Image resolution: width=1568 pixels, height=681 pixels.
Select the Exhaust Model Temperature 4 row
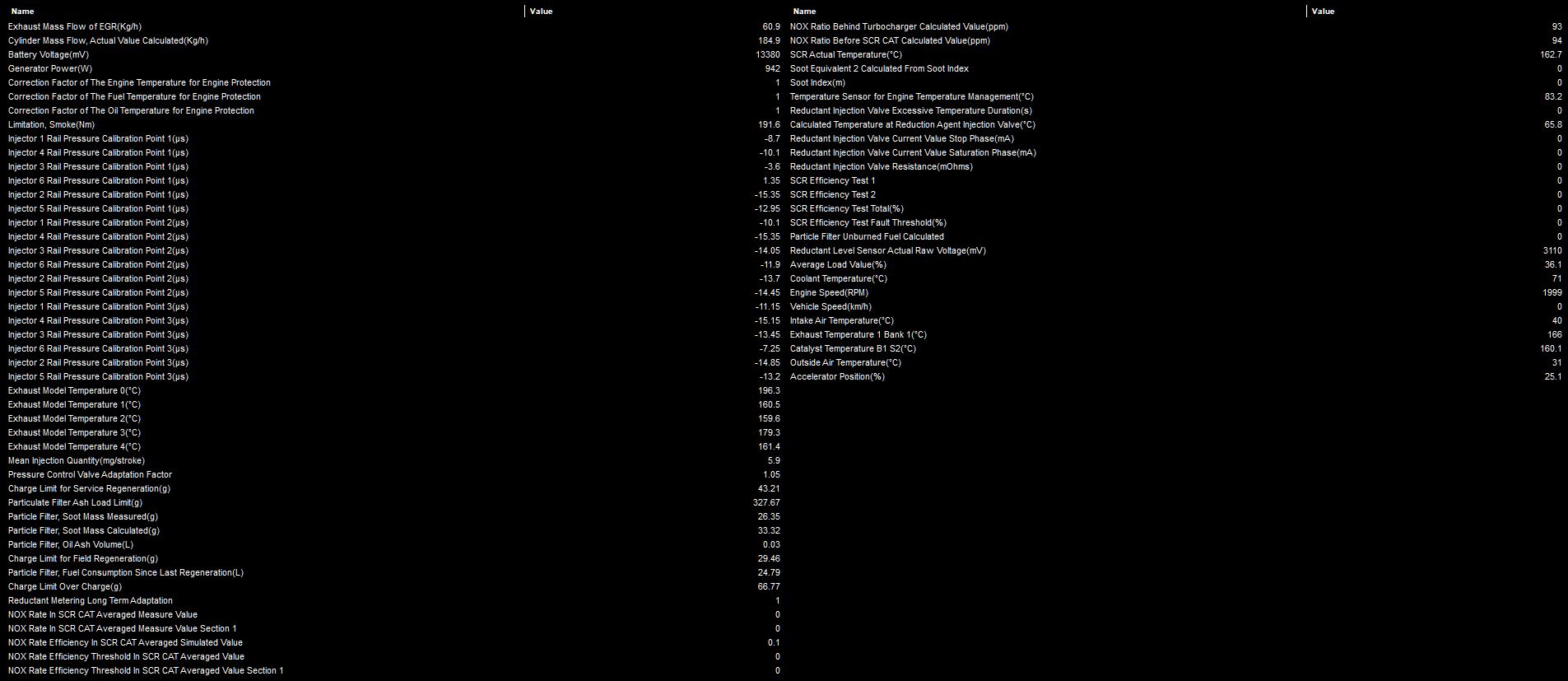click(x=393, y=446)
